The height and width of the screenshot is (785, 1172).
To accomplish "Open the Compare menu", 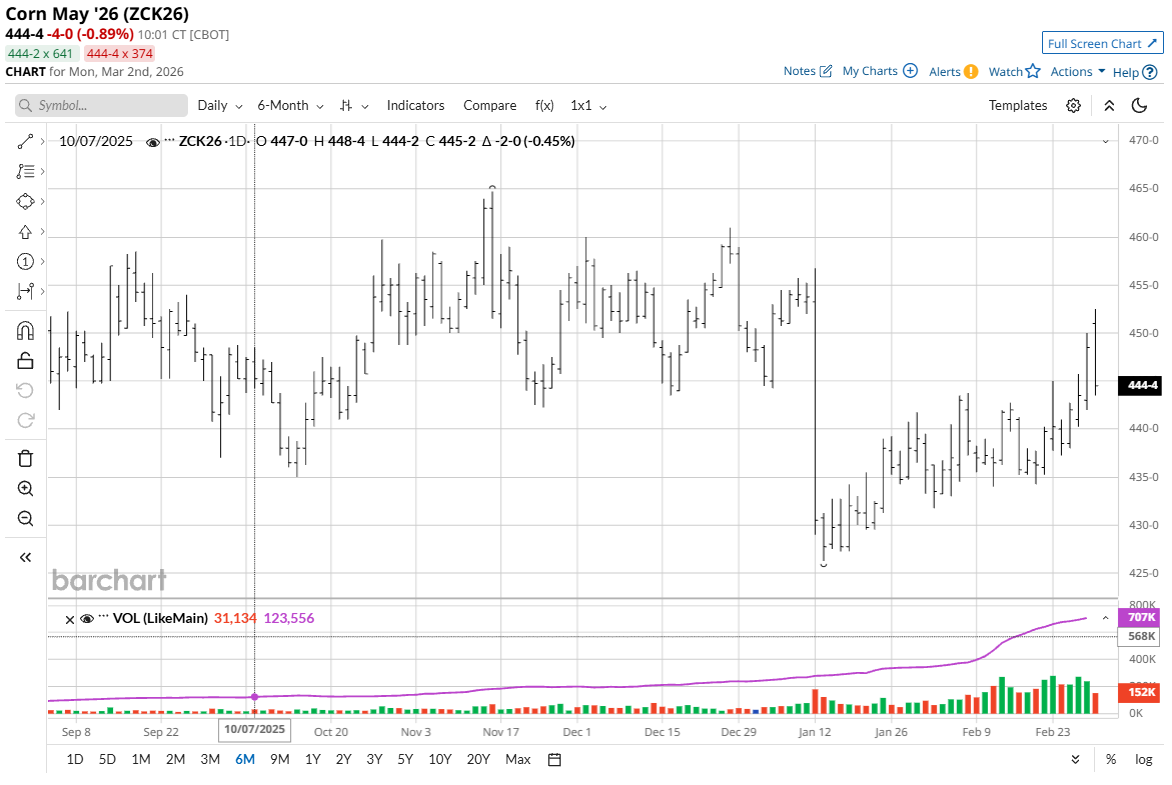I will (490, 105).
